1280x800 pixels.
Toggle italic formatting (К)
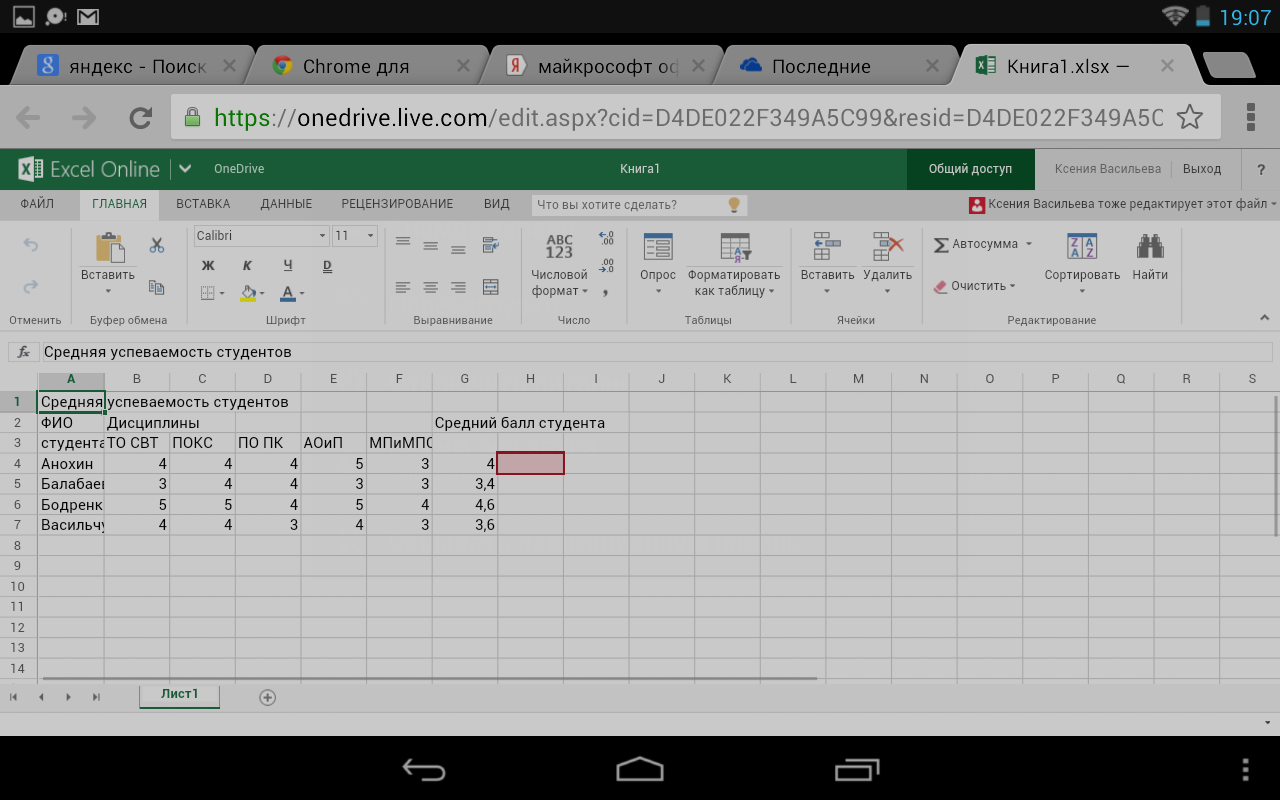[247, 266]
